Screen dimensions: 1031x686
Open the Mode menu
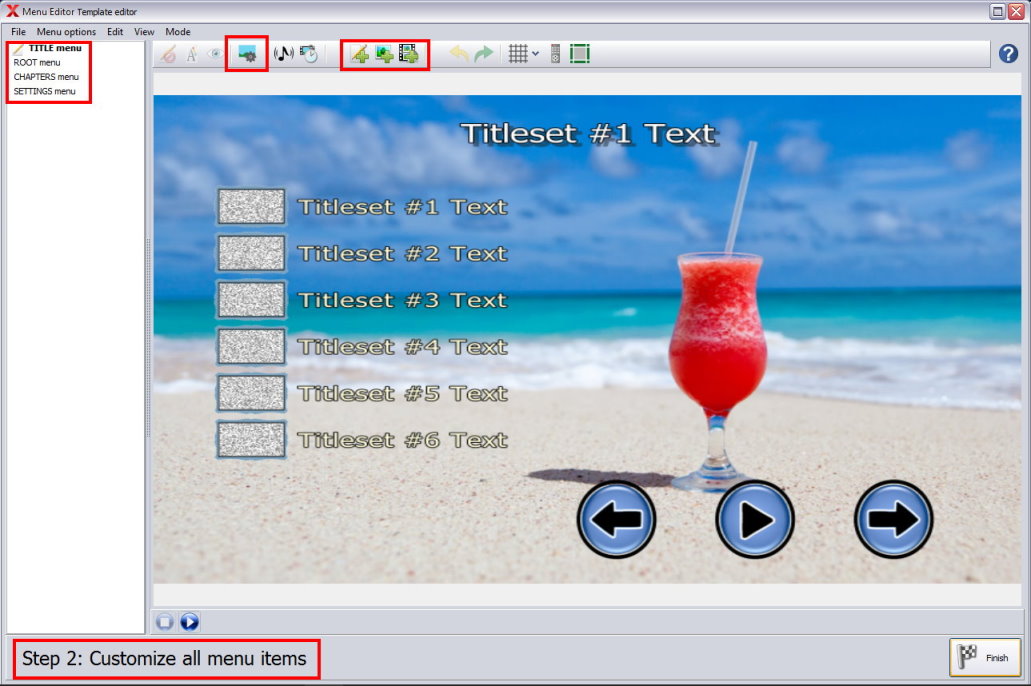coord(178,32)
